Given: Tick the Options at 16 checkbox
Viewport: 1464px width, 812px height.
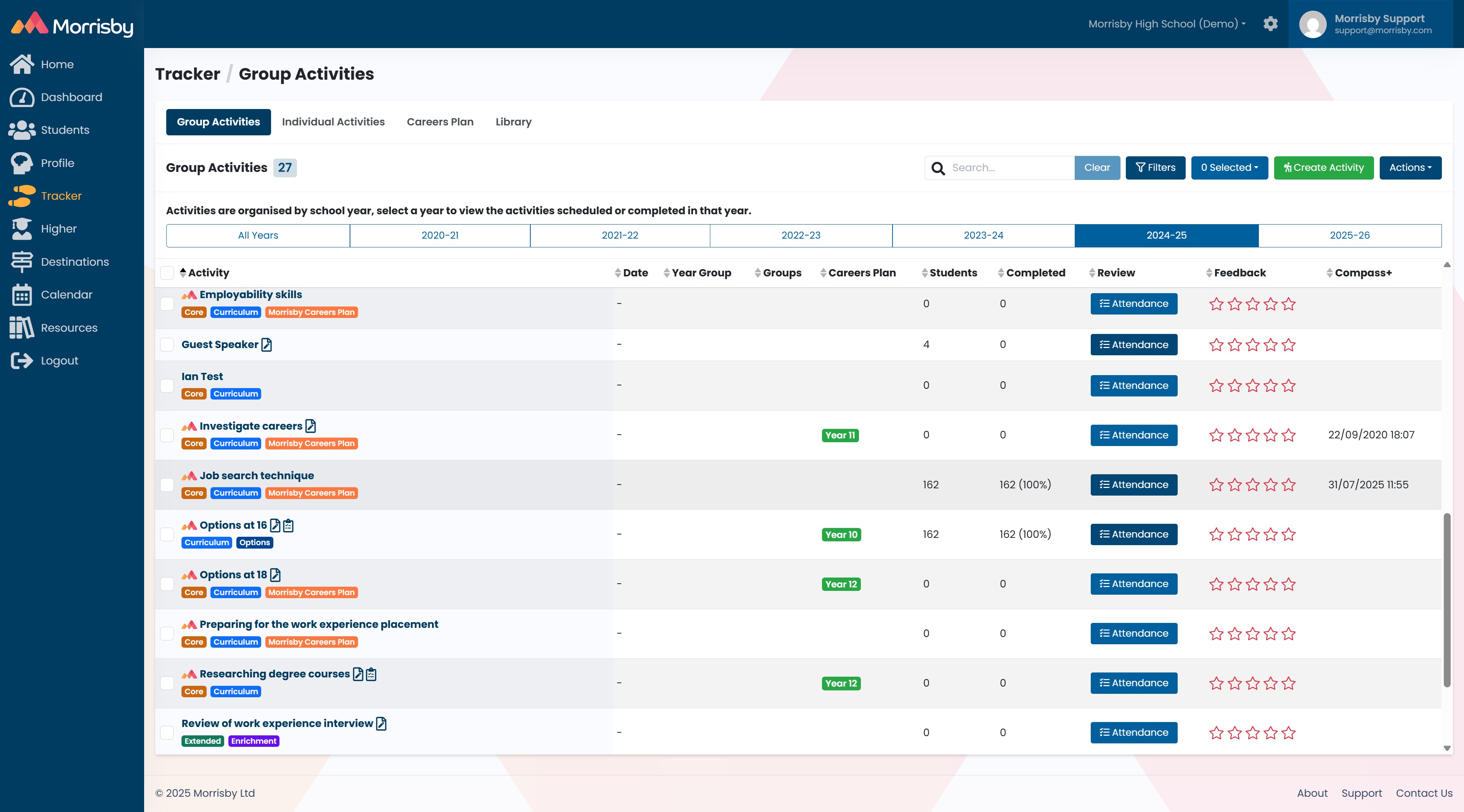Looking at the screenshot, I should [167, 534].
